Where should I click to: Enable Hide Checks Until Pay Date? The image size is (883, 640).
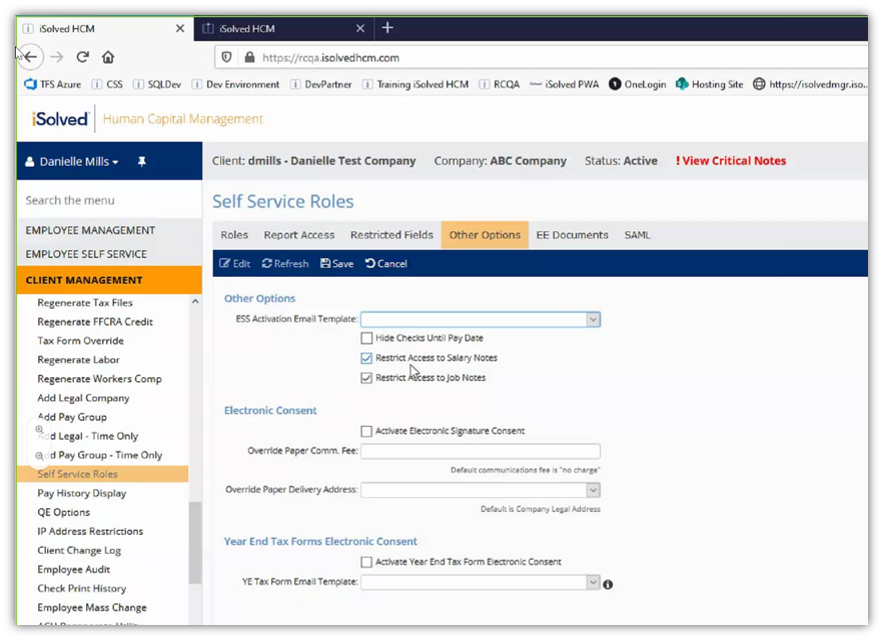pos(367,338)
